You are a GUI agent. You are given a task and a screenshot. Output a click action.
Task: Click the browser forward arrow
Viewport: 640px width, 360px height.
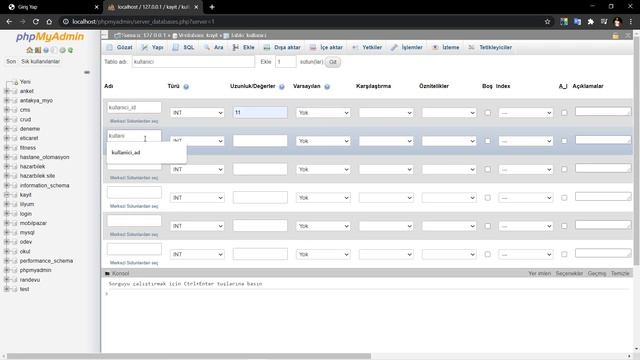point(22,22)
